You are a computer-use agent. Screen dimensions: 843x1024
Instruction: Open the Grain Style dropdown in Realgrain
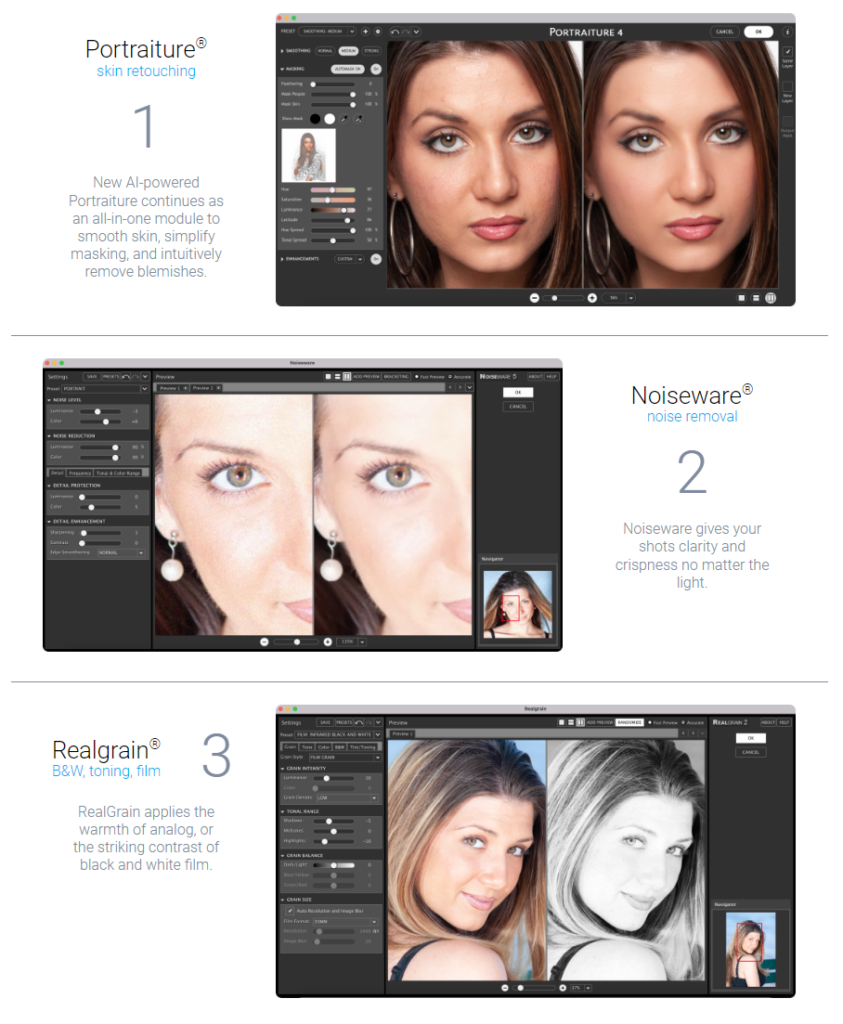[344, 757]
